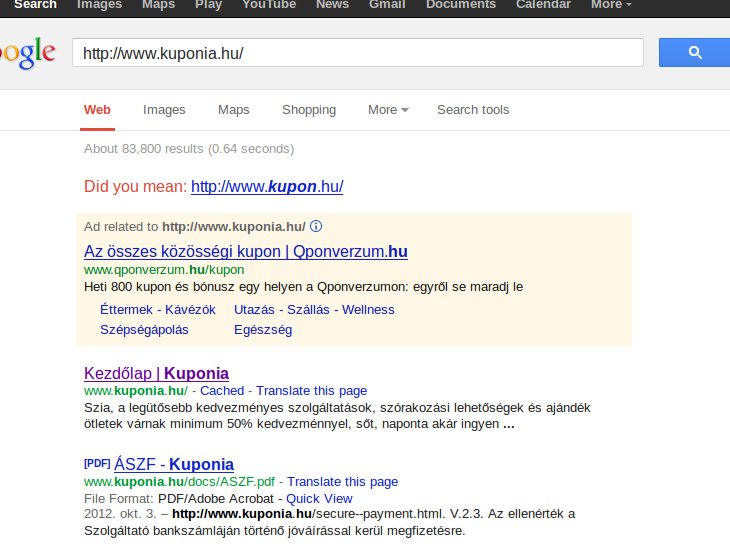730x556 pixels.
Task: Expand the More menu in top bar
Action: coord(611,5)
